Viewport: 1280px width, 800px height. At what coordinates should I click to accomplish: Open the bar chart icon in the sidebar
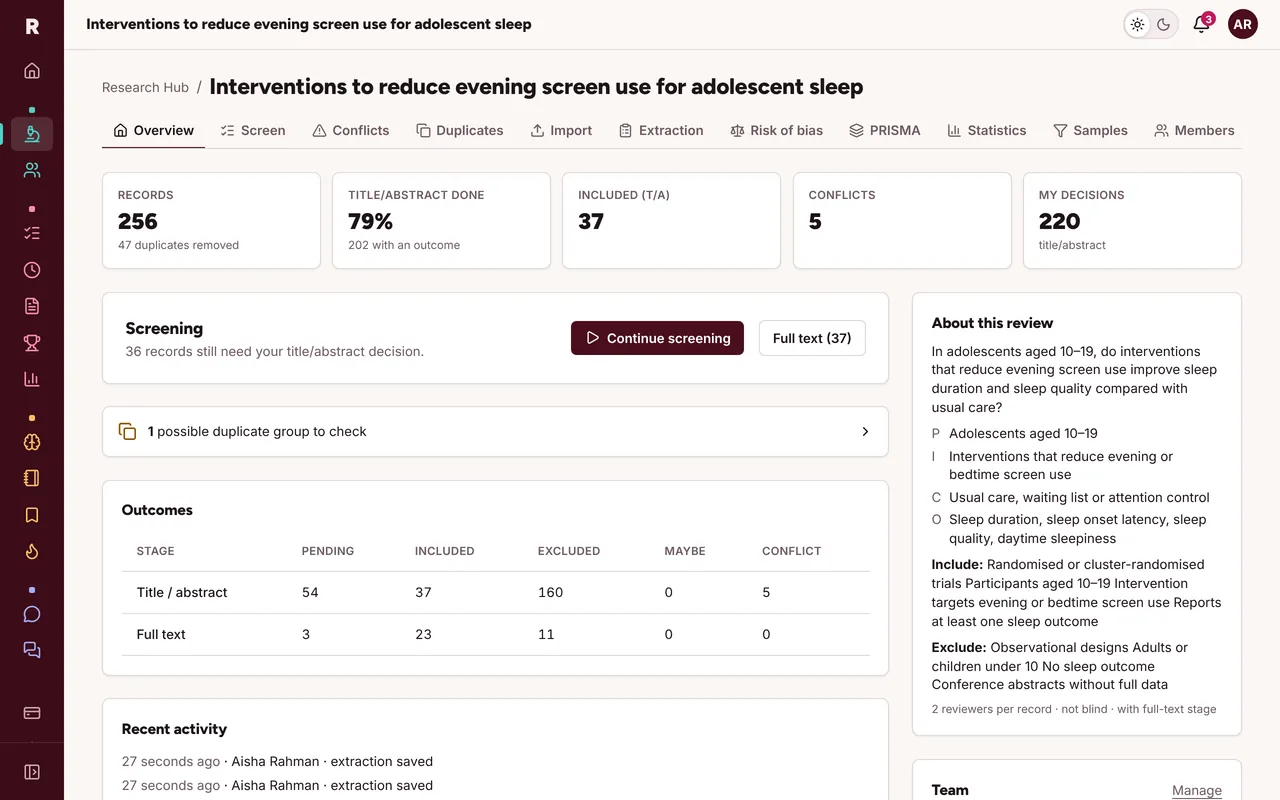(x=32, y=379)
